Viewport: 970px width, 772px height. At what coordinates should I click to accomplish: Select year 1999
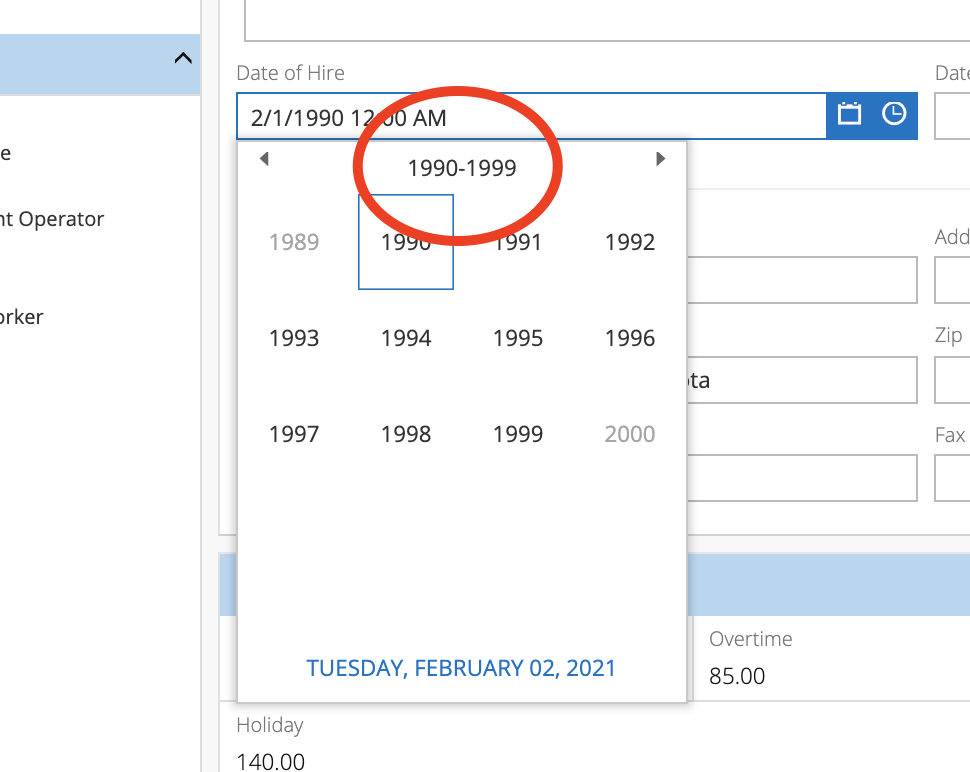coord(518,434)
